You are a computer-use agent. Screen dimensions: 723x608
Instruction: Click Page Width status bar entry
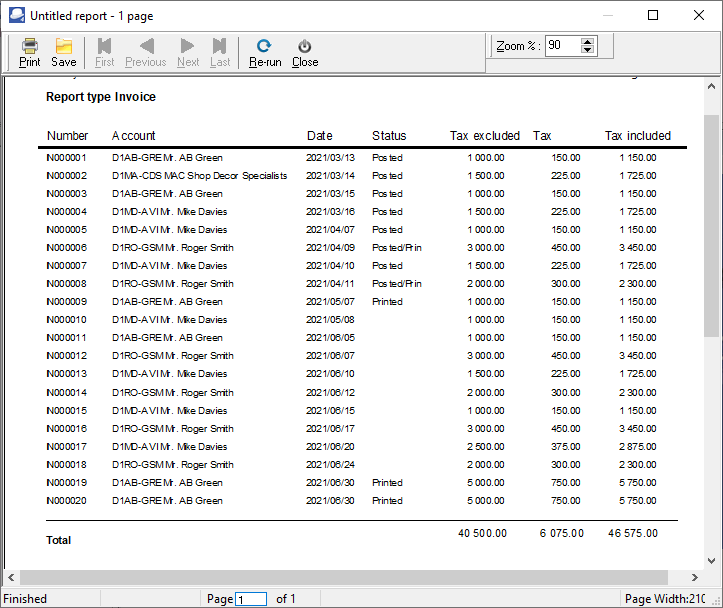tap(665, 599)
